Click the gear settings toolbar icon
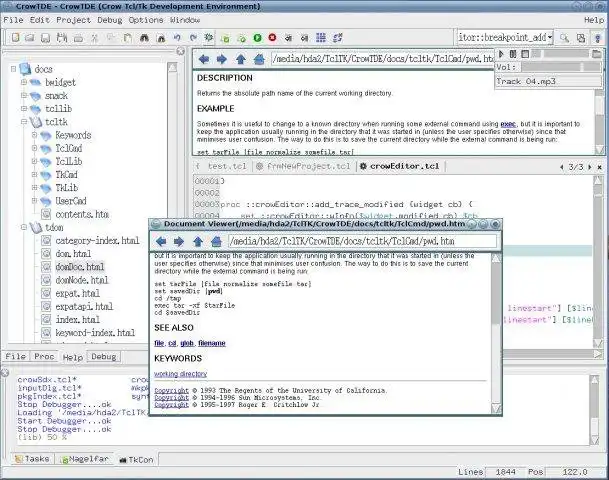Viewport: 609px width, 480px height. click(x=209, y=37)
